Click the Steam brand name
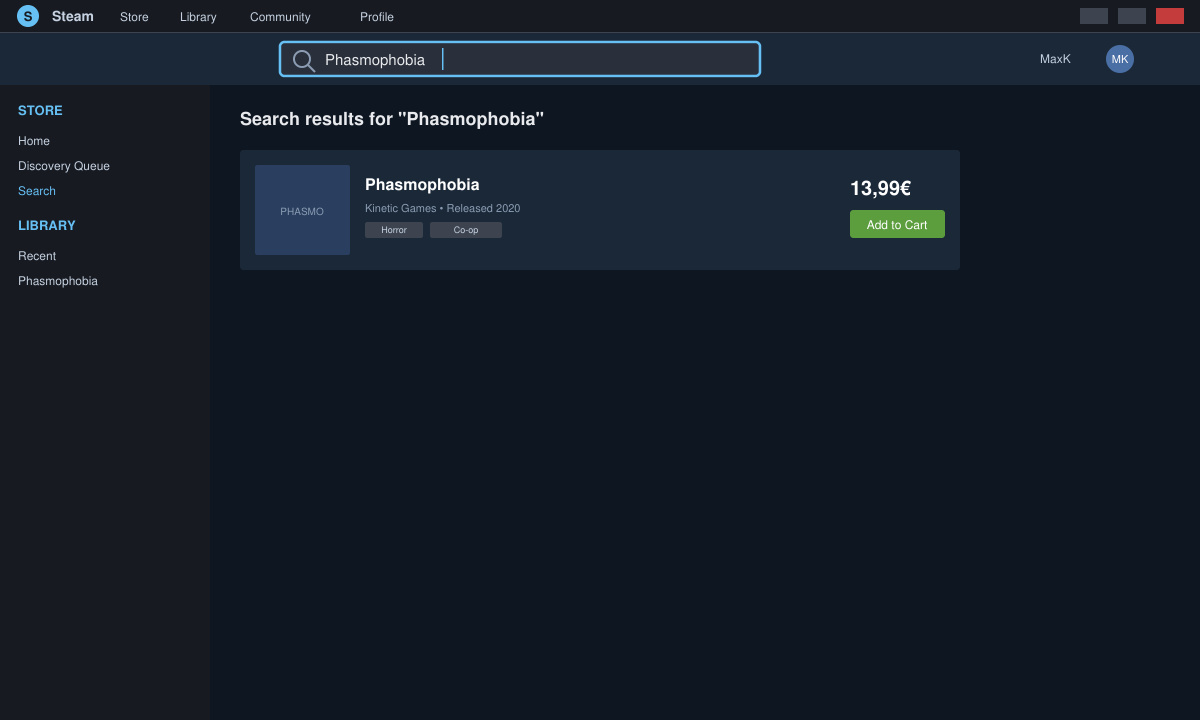This screenshot has width=1200, height=720. coord(73,16)
